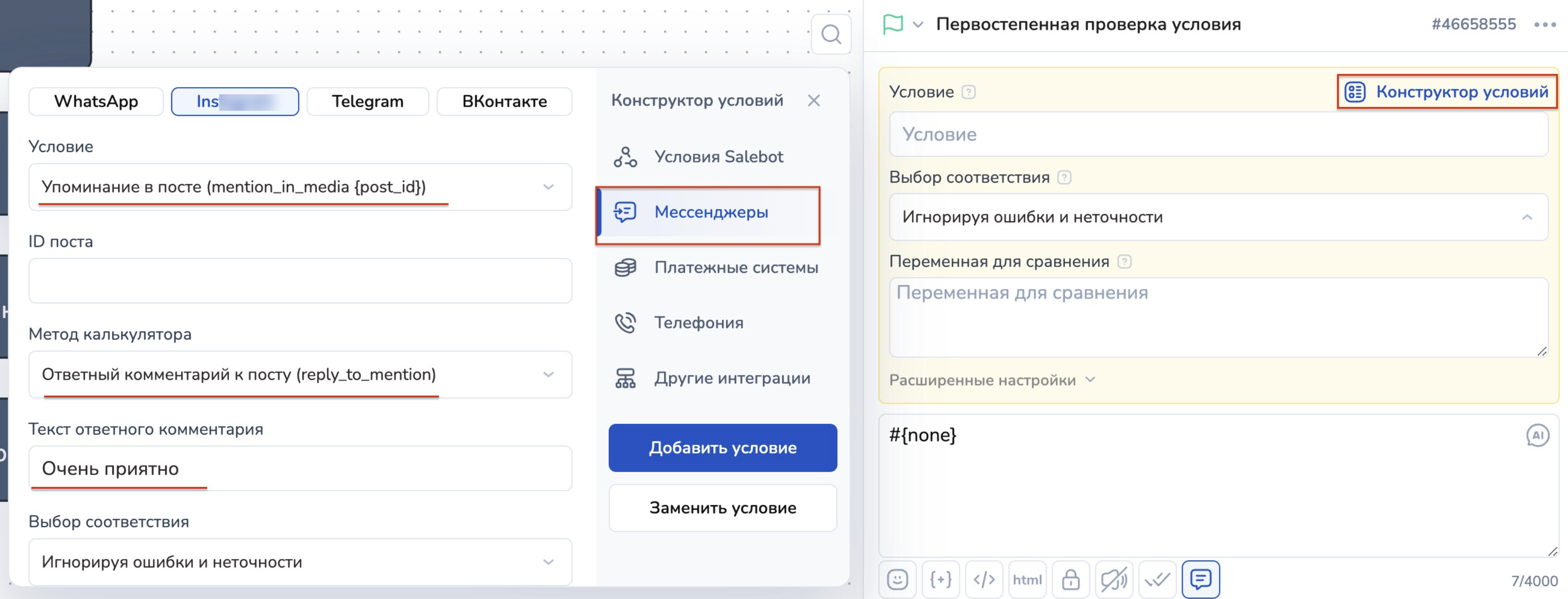Click the code tag icon
1568x599 pixels.
point(984,579)
